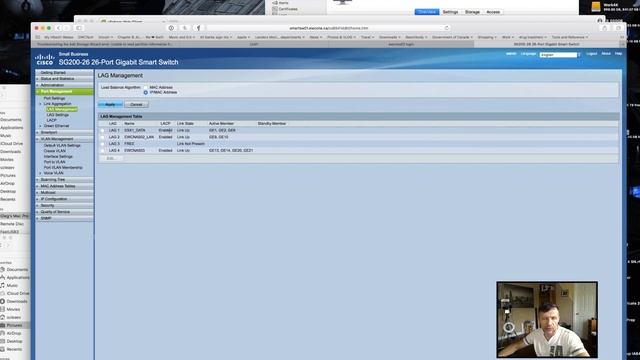This screenshot has height=360, width=640.
Task: Switch to the Access tab in the background window
Action: click(x=493, y=12)
